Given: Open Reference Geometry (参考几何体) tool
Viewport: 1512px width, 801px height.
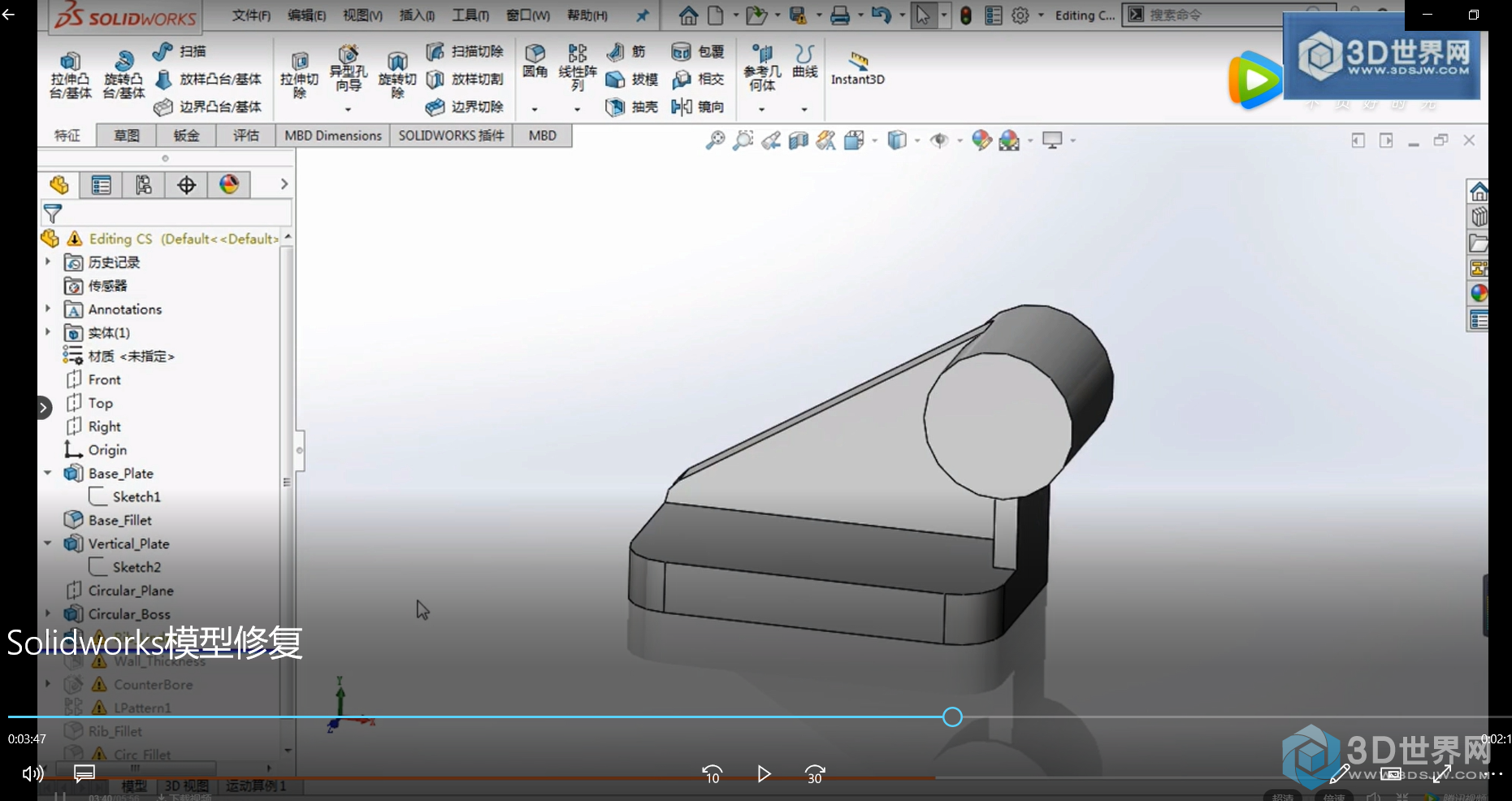Looking at the screenshot, I should pyautogui.click(x=761, y=68).
